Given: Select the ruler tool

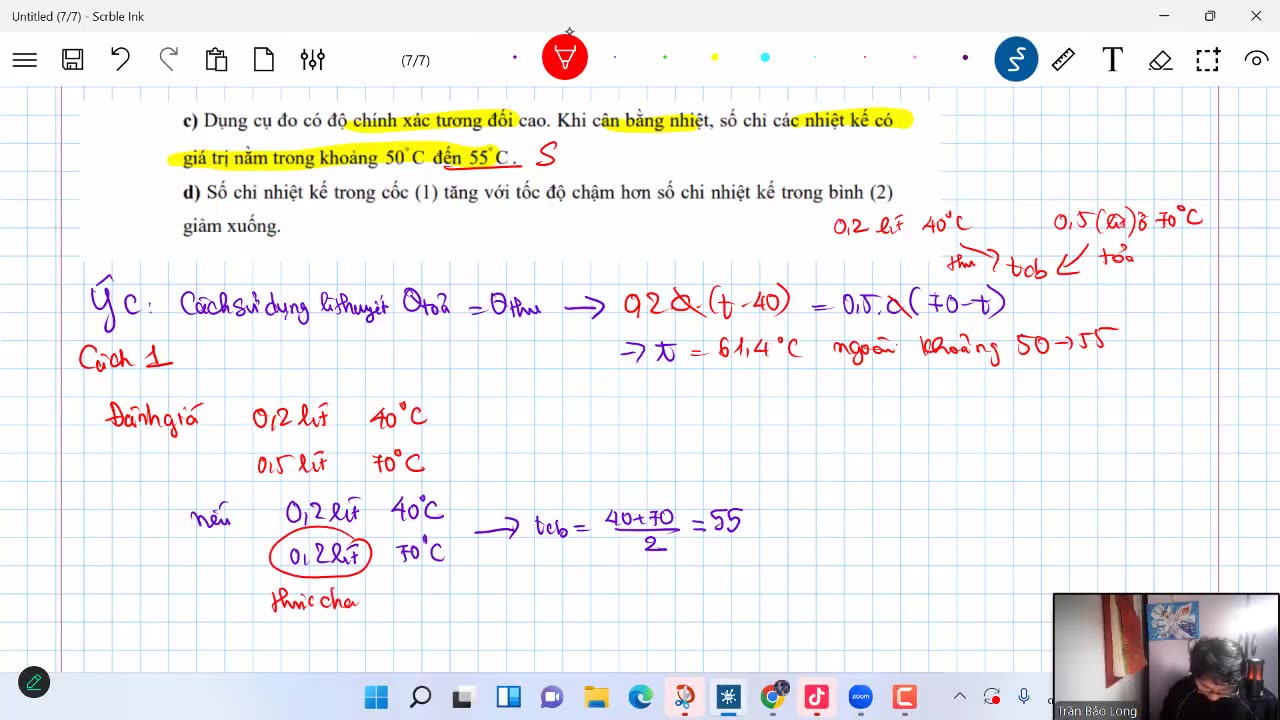Looking at the screenshot, I should coord(1064,60).
